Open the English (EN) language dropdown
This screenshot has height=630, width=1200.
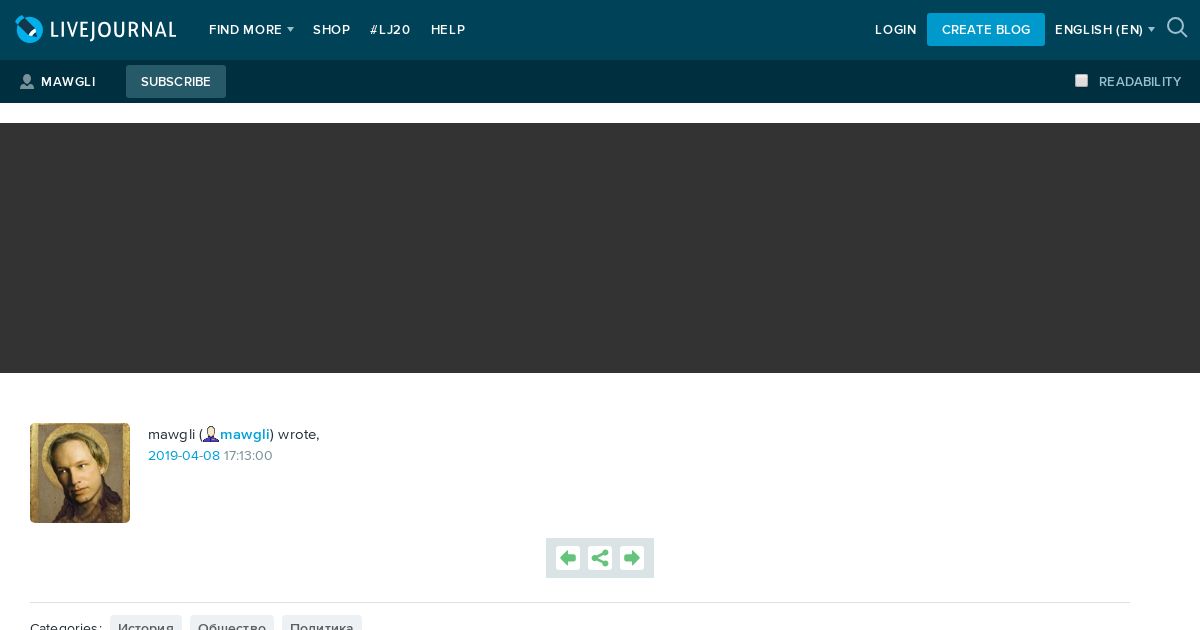click(1105, 30)
